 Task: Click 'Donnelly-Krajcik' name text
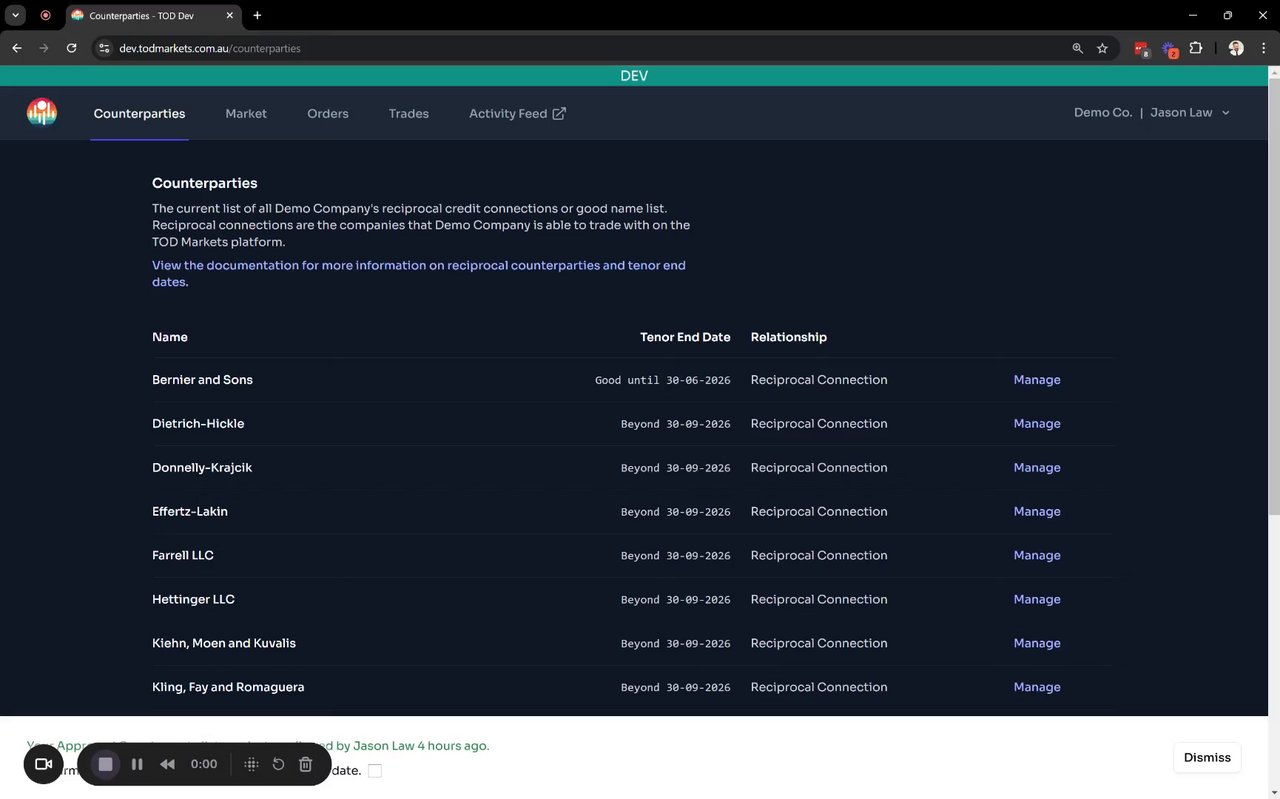[202, 468]
